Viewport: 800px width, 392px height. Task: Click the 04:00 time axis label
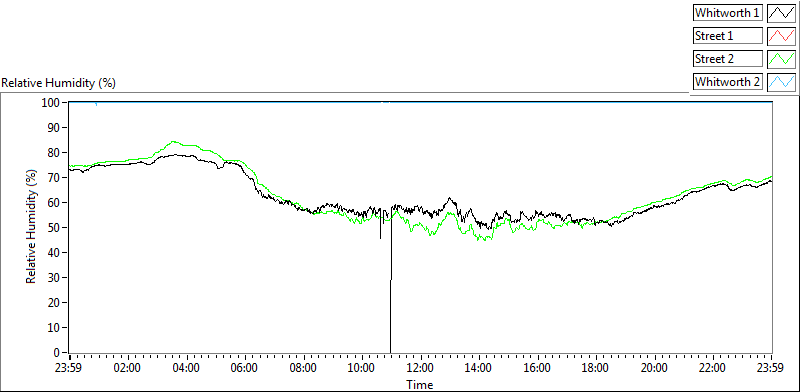tap(186, 368)
